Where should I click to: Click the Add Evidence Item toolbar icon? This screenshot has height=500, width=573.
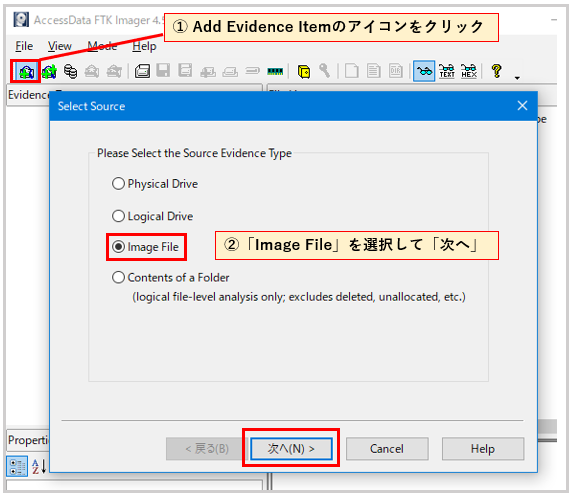pyautogui.click(x=27, y=71)
